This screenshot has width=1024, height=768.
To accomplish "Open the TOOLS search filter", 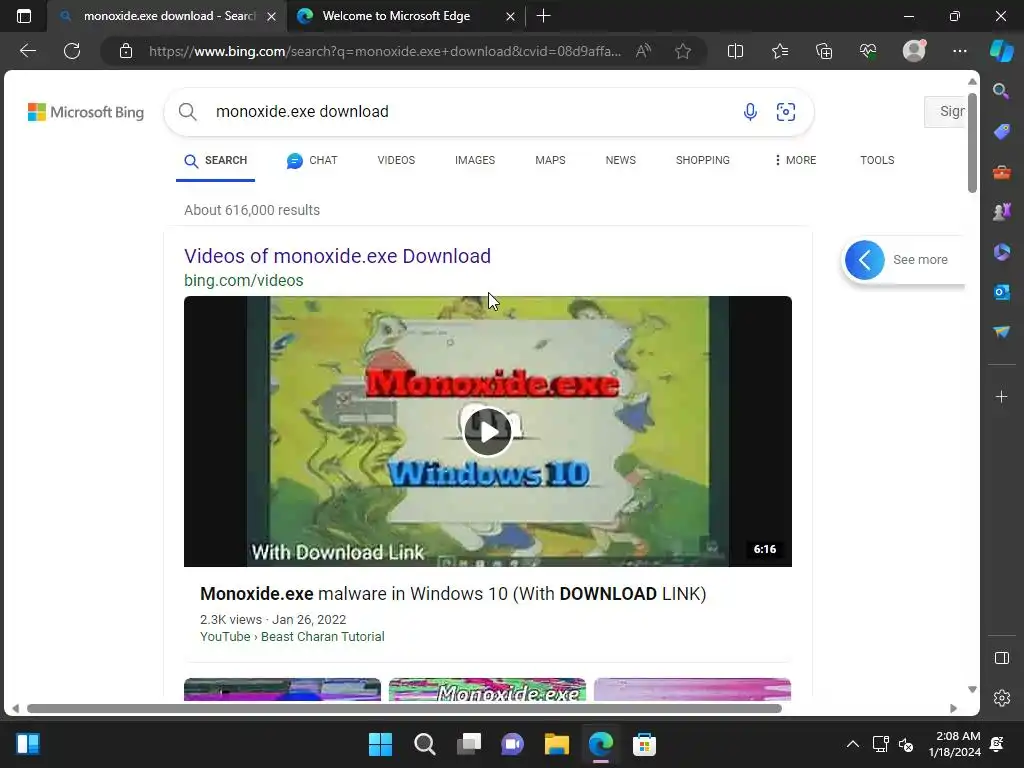I will click(877, 160).
